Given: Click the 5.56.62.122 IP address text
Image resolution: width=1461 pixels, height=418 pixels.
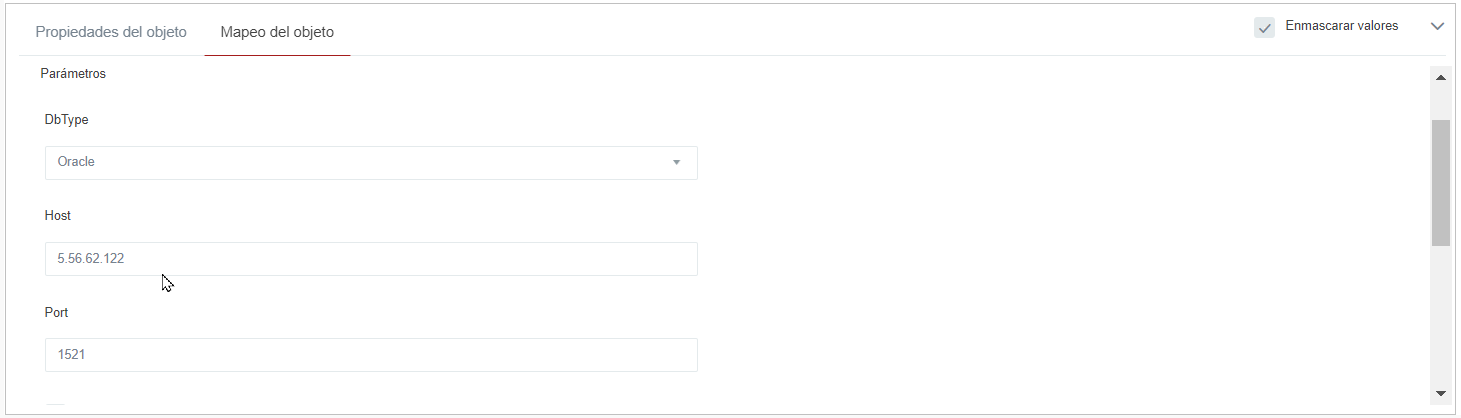Looking at the screenshot, I should [x=91, y=259].
